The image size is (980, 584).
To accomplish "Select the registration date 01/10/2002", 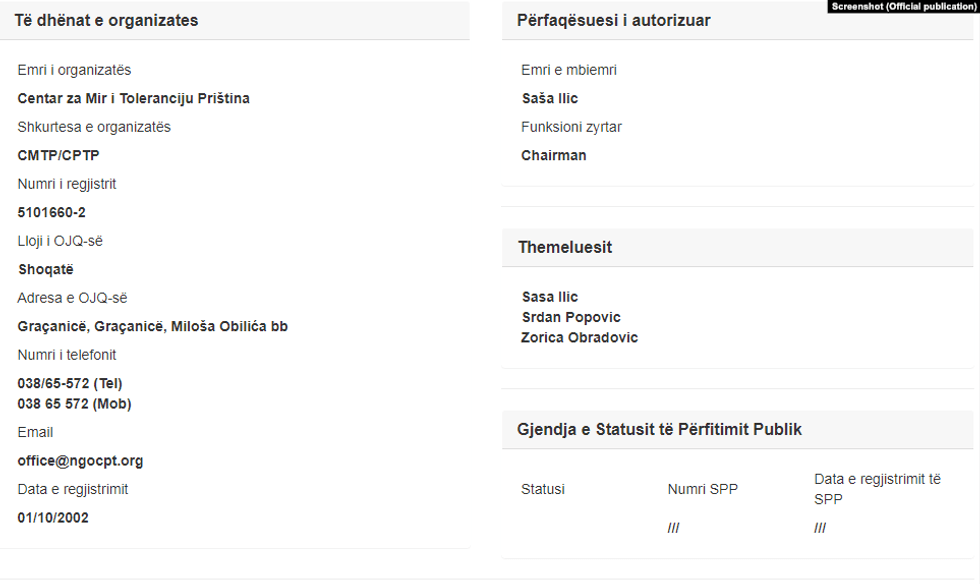I will (53, 518).
